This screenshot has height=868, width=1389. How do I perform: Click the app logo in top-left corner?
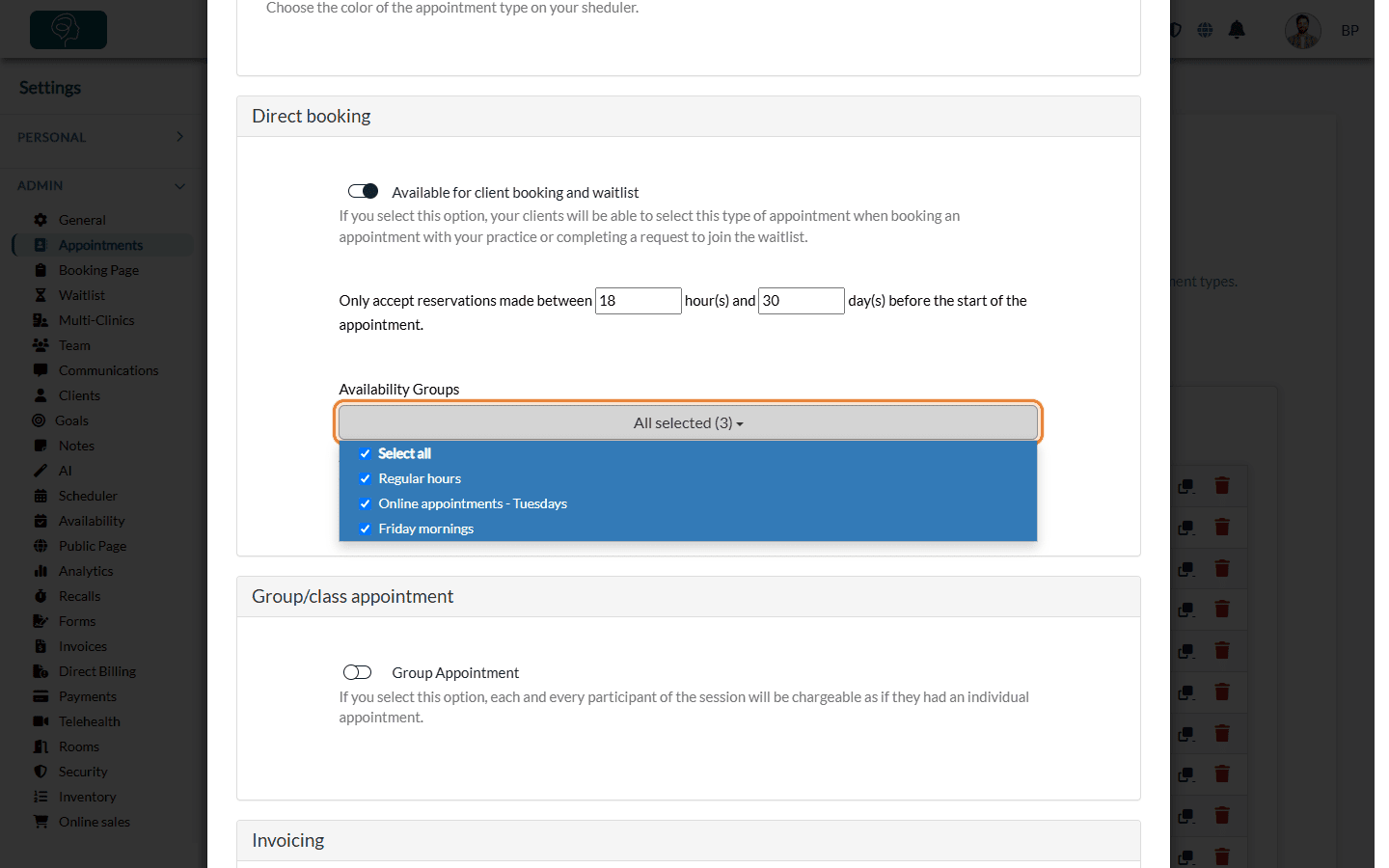pyautogui.click(x=68, y=30)
